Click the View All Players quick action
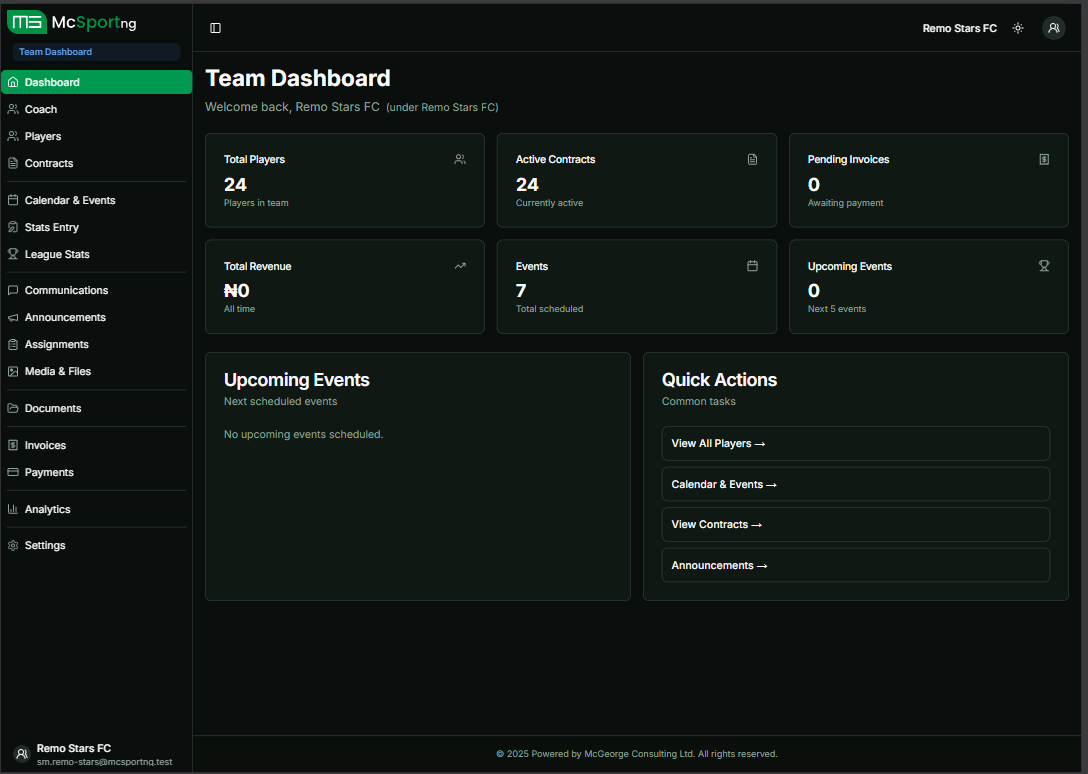 (855, 443)
